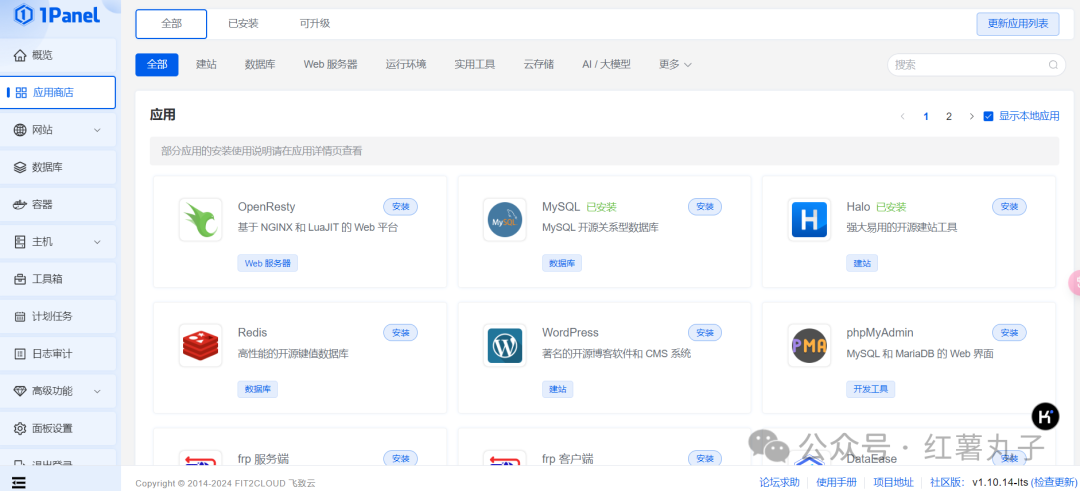Open 计划任务 scheduled tasks
The height and width of the screenshot is (491, 1080).
click(x=58, y=316)
